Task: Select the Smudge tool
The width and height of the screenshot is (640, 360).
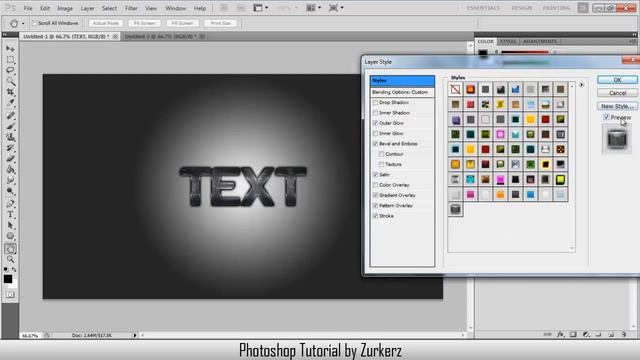Action: coord(10,180)
